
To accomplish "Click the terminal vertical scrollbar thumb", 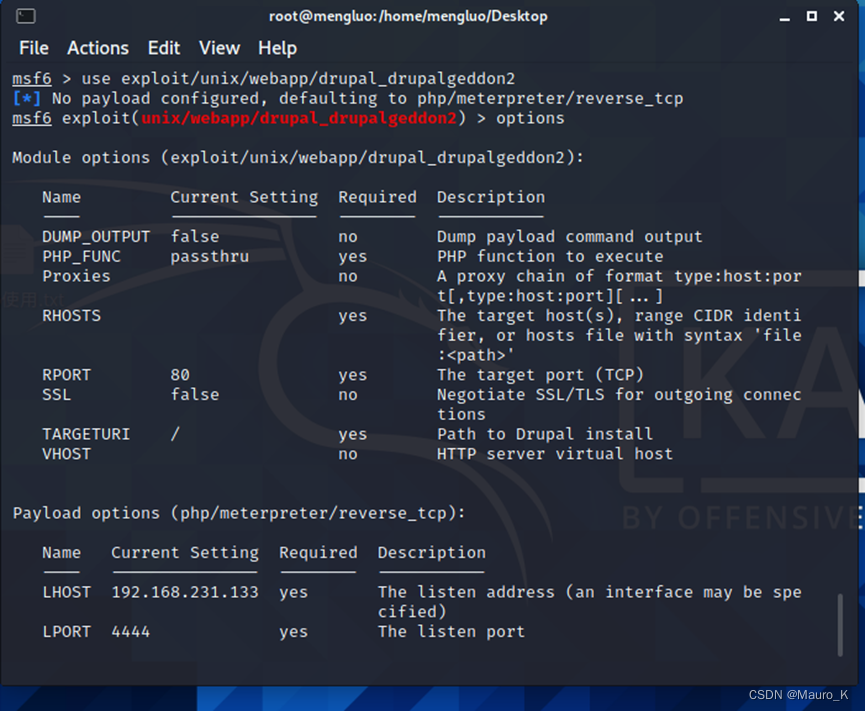I will pyautogui.click(x=840, y=625).
